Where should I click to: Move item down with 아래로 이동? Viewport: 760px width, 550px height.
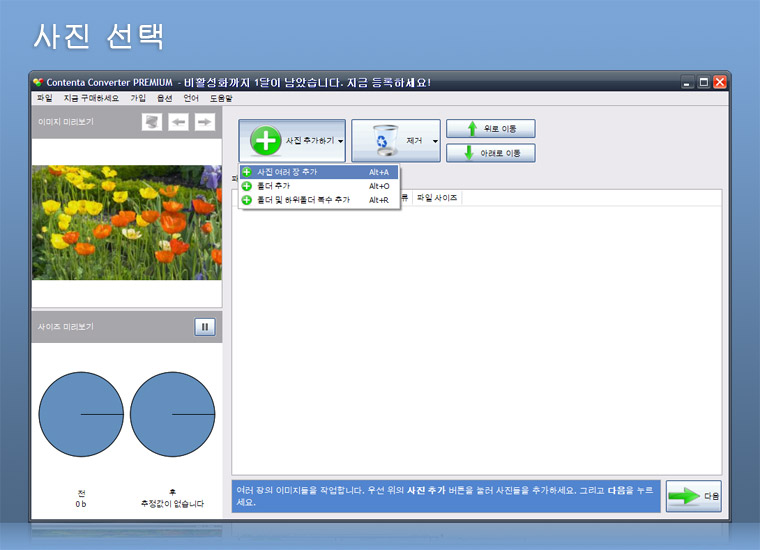491,153
